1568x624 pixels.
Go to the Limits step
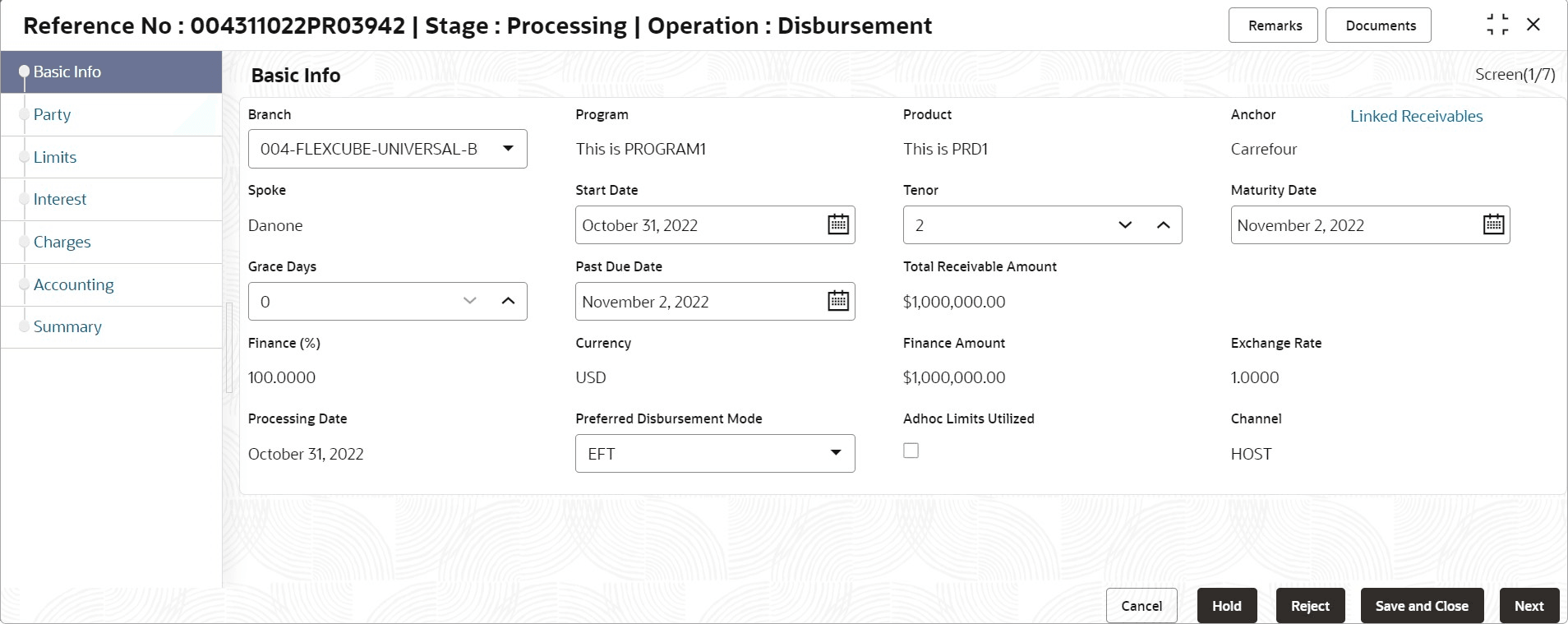coord(111,157)
